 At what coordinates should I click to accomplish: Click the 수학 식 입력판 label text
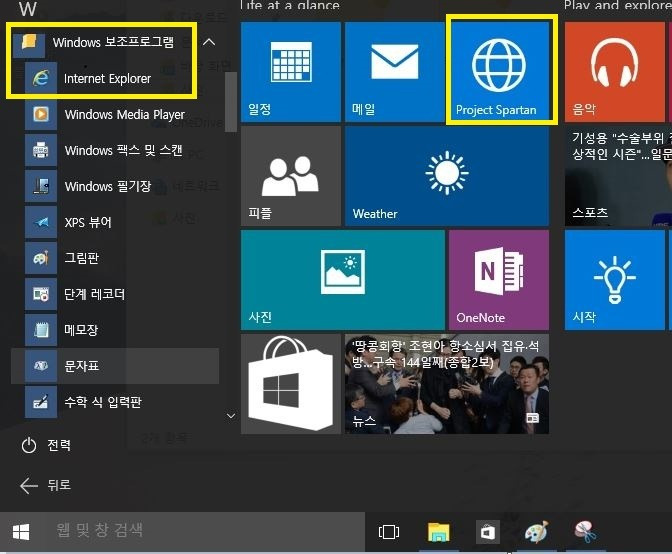[102, 402]
